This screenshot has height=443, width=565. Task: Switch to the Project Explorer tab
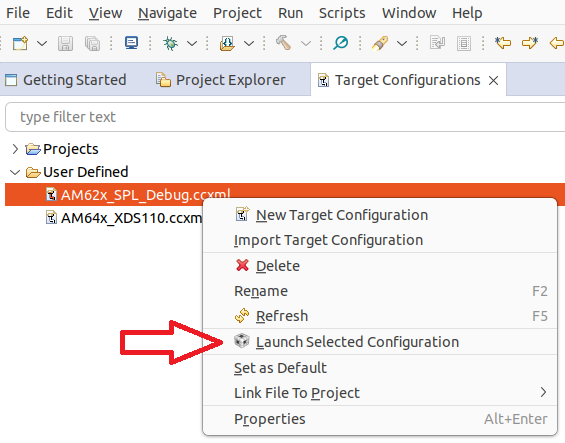tap(221, 80)
